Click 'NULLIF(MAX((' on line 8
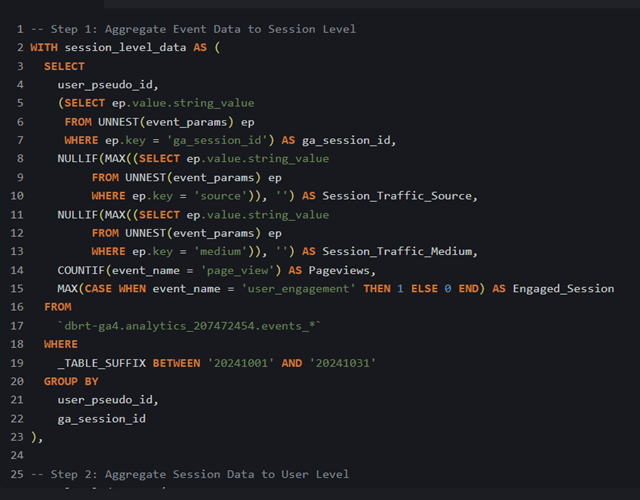 click(x=98, y=158)
